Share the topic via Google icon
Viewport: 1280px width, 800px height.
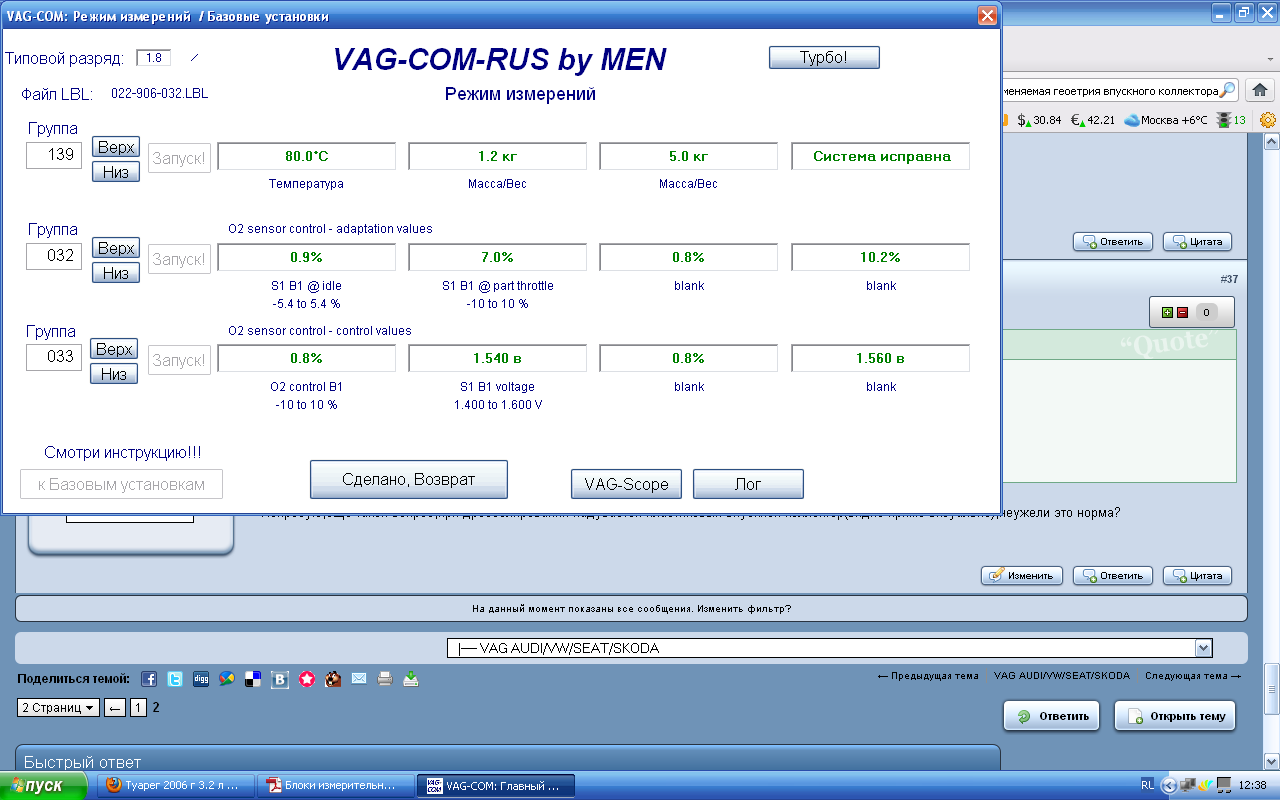(x=227, y=679)
